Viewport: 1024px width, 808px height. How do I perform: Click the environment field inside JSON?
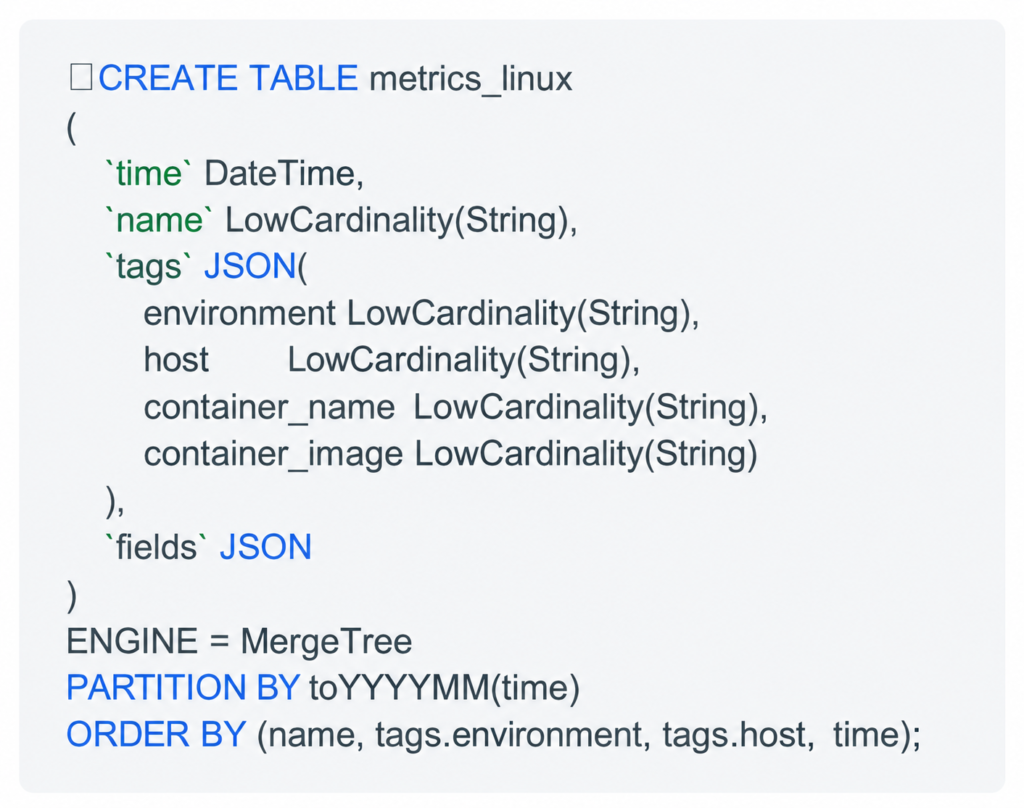tap(240, 314)
